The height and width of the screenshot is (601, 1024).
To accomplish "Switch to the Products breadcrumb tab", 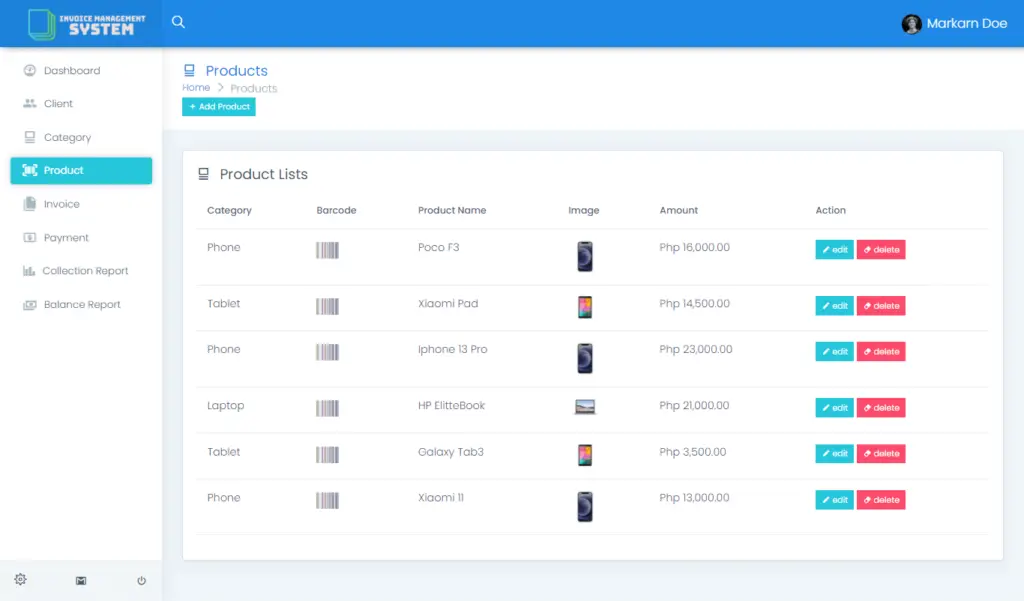I will 253,87.
